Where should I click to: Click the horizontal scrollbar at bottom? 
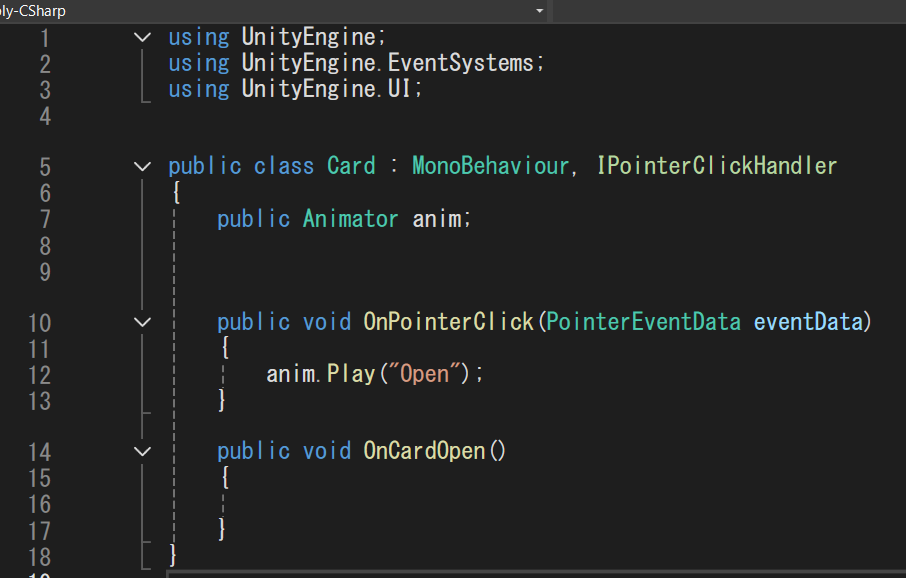[x=530, y=574]
